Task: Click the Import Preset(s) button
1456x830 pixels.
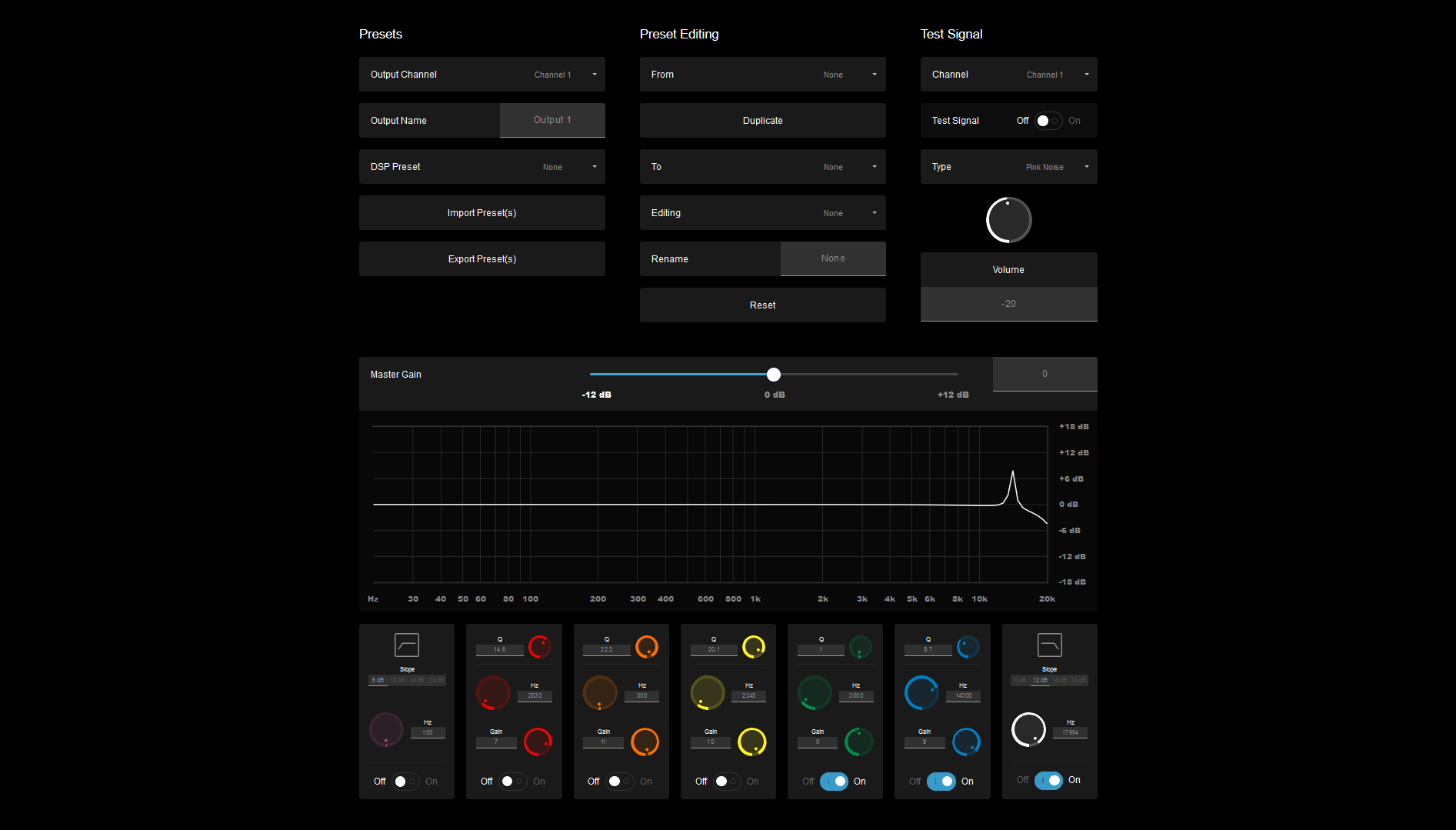Action: point(482,213)
